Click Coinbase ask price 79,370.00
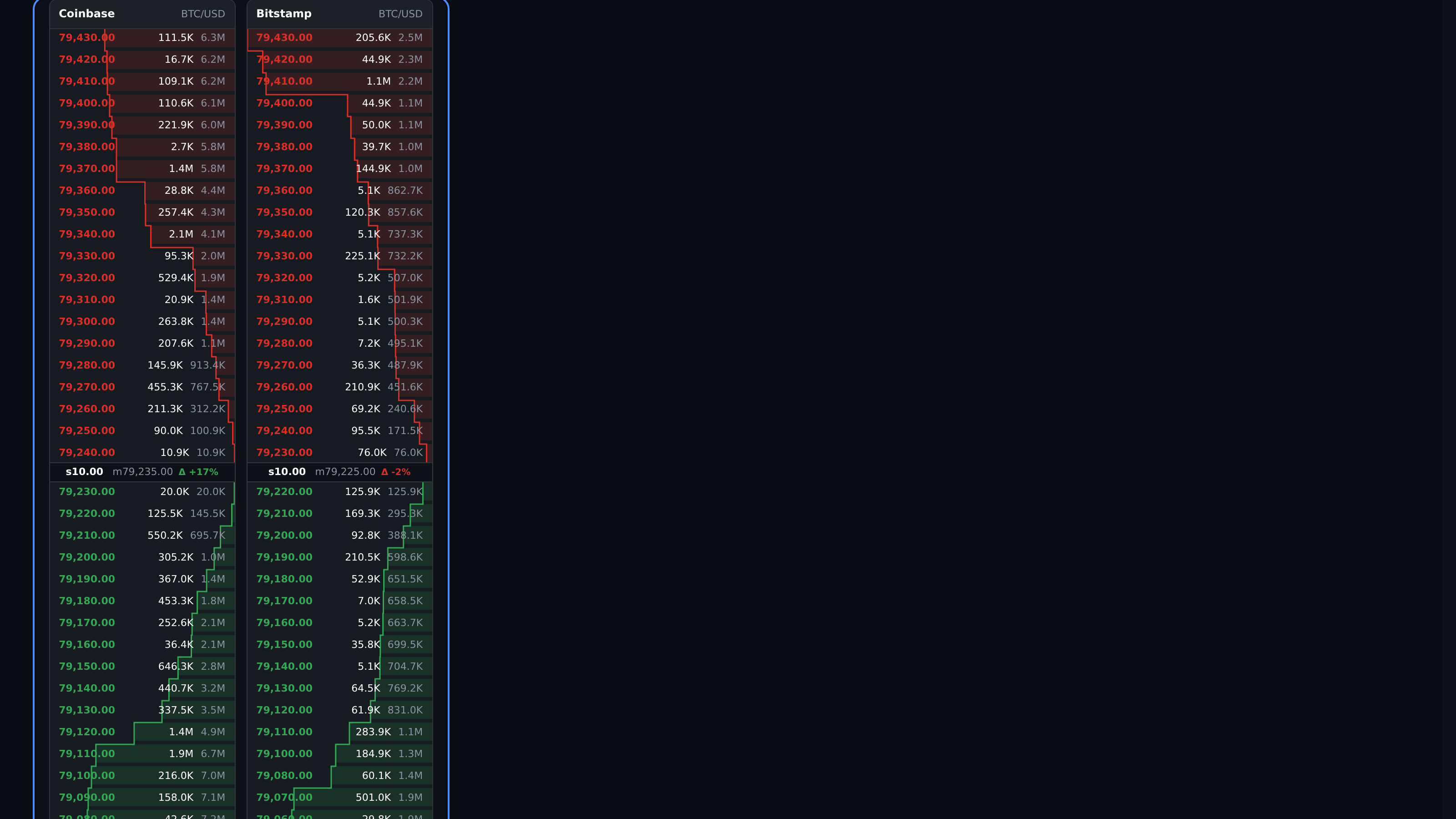The height and width of the screenshot is (819, 1456). pos(86,168)
